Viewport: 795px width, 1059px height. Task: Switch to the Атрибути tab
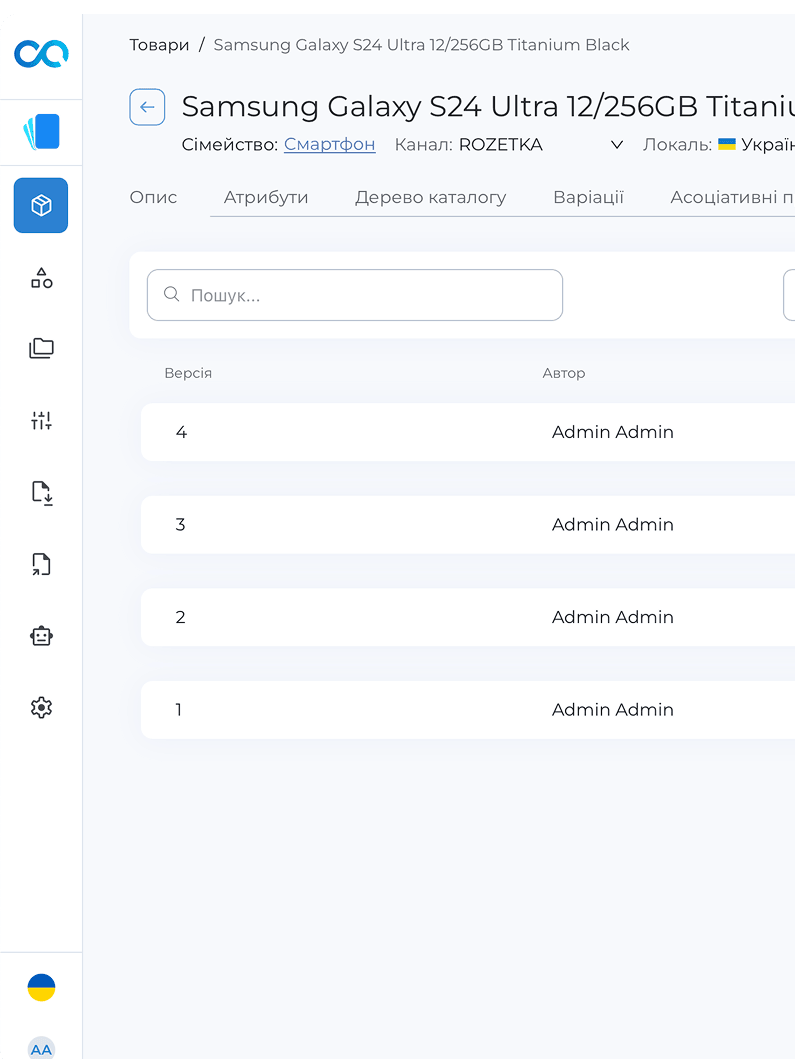pos(266,197)
